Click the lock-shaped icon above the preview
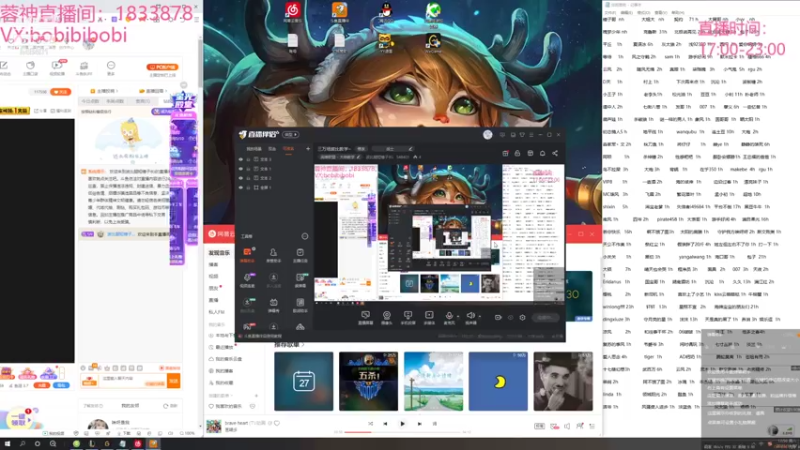The image size is (800, 450). pos(517,153)
